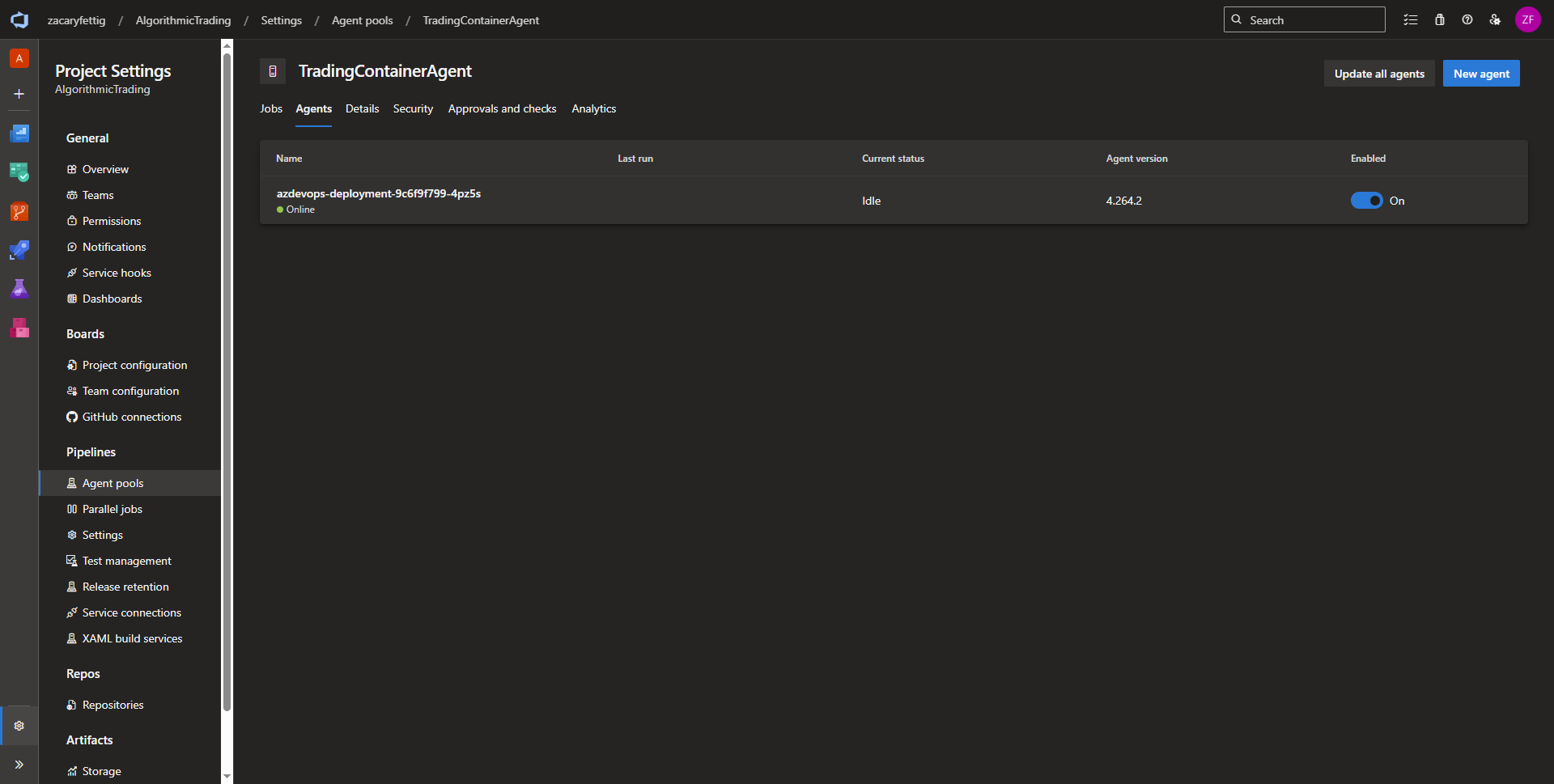Open Repos icon in left rail

19,212
